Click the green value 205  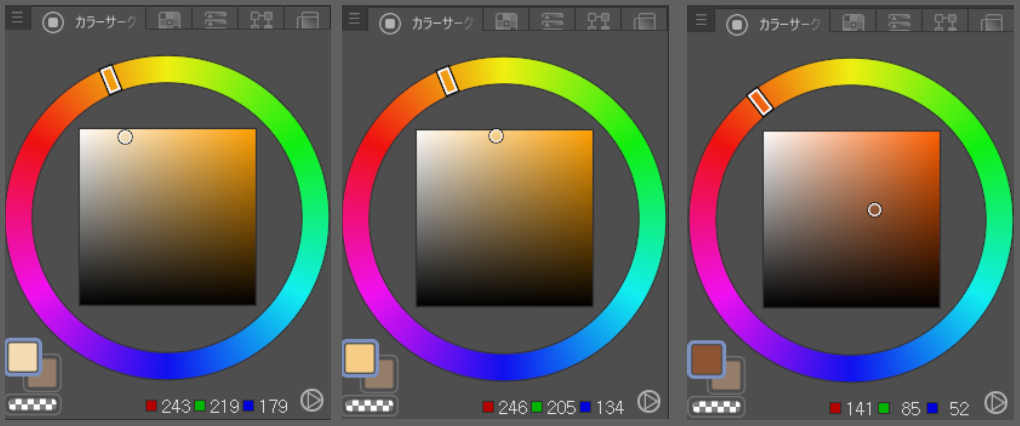pyautogui.click(x=561, y=408)
